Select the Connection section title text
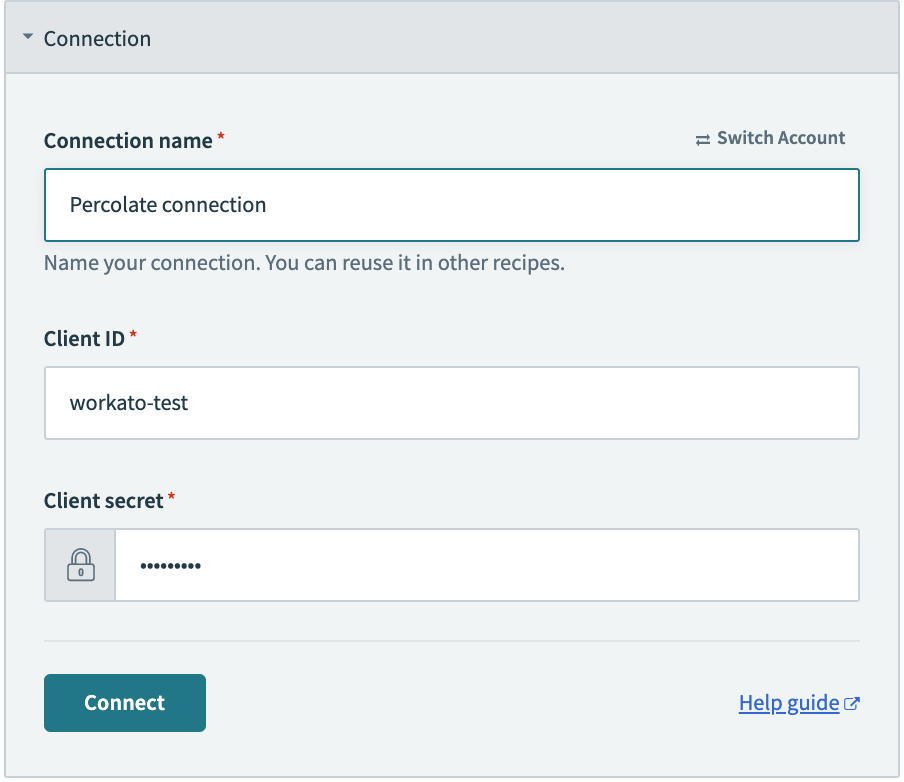The image size is (904, 782). 97,38
